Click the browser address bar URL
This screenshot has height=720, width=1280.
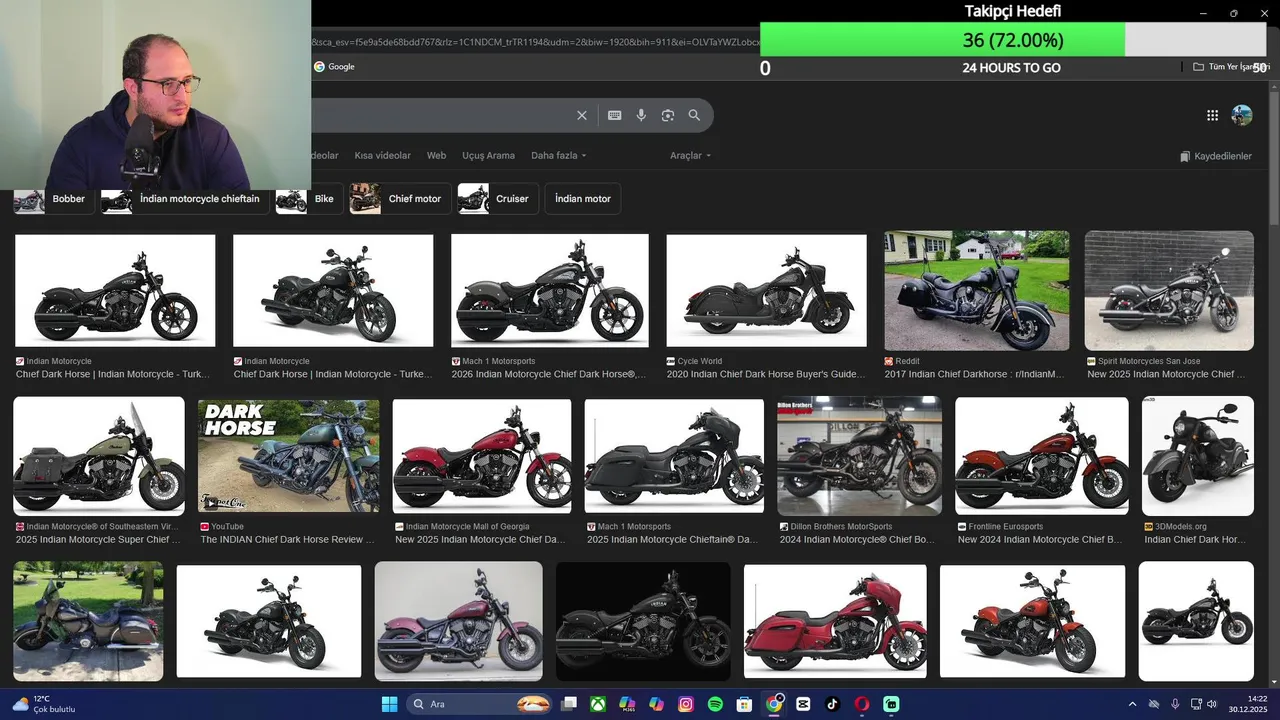pyautogui.click(x=535, y=42)
